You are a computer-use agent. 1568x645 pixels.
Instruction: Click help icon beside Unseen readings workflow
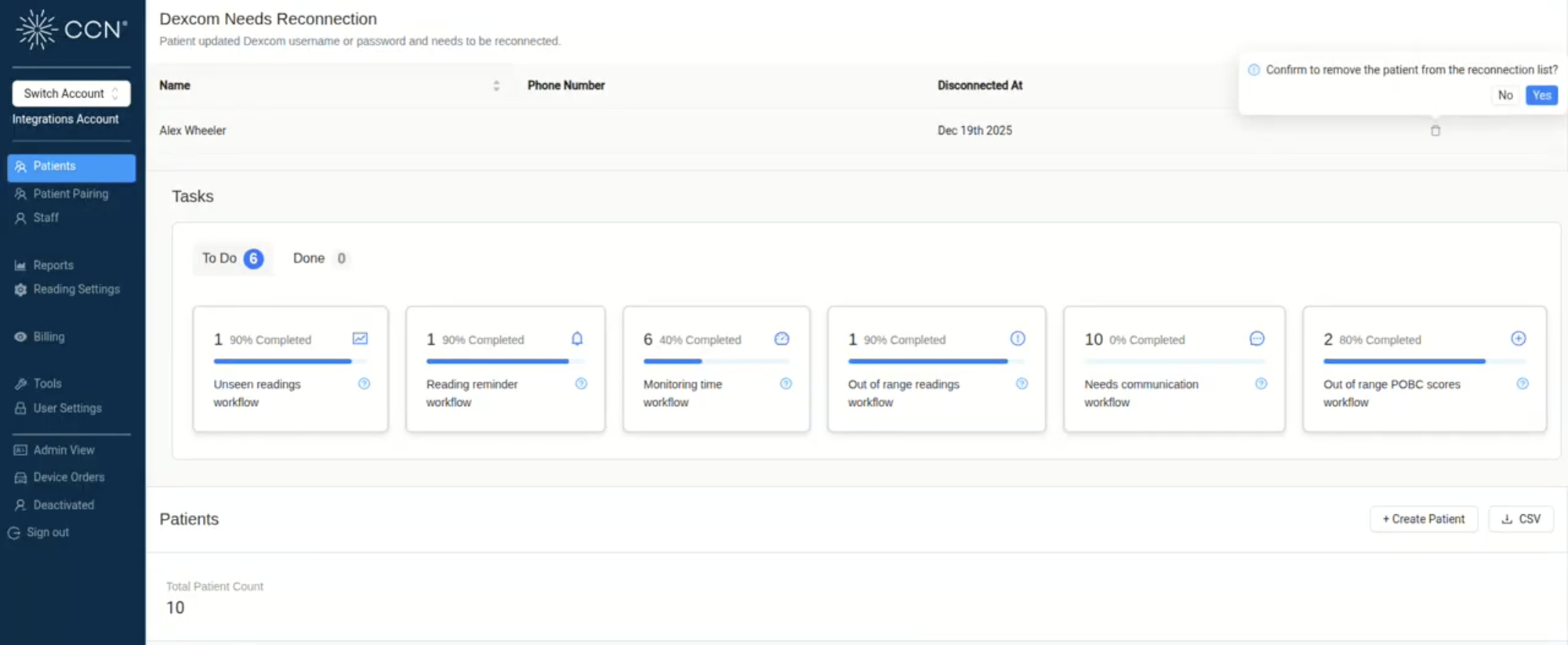(364, 384)
